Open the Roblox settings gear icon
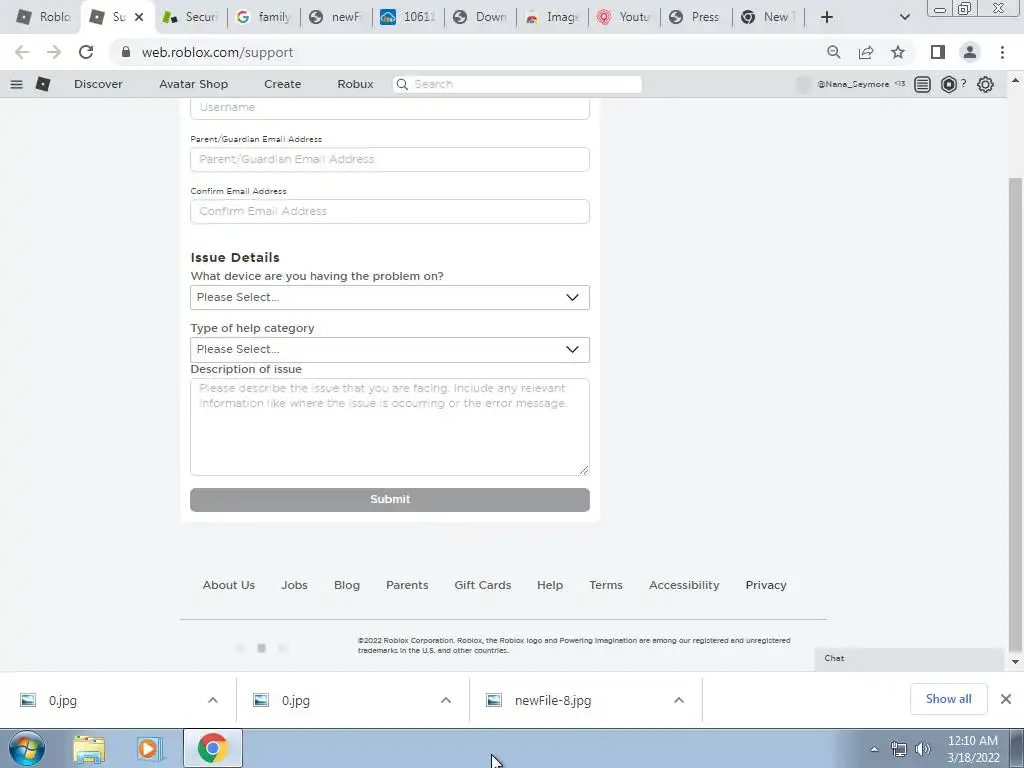 point(985,84)
